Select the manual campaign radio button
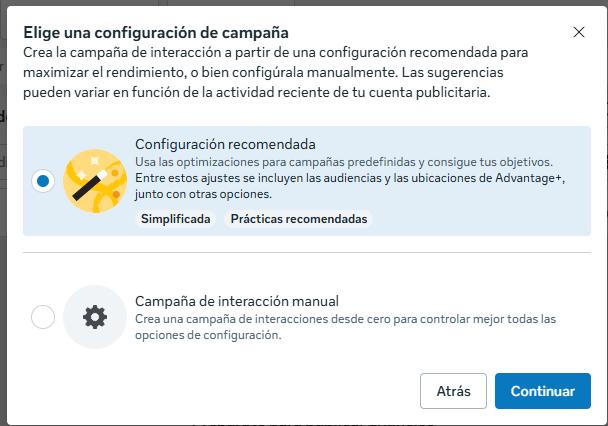 tap(43, 318)
